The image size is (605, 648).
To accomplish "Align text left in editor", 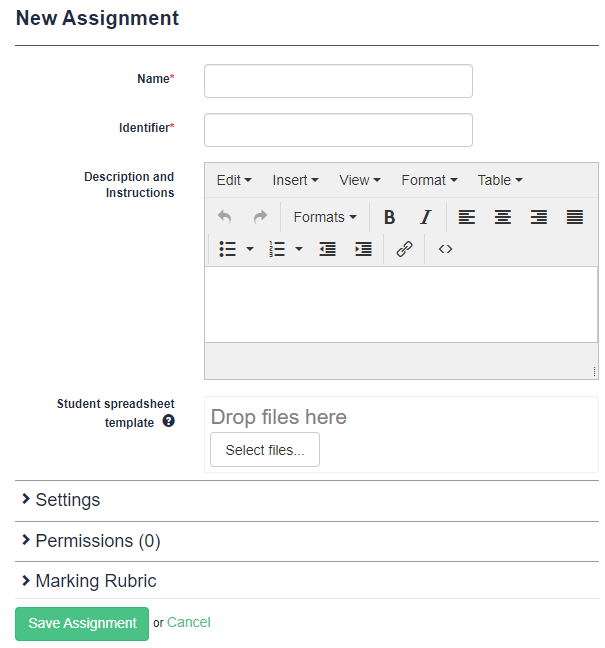I will pyautogui.click(x=467, y=217).
